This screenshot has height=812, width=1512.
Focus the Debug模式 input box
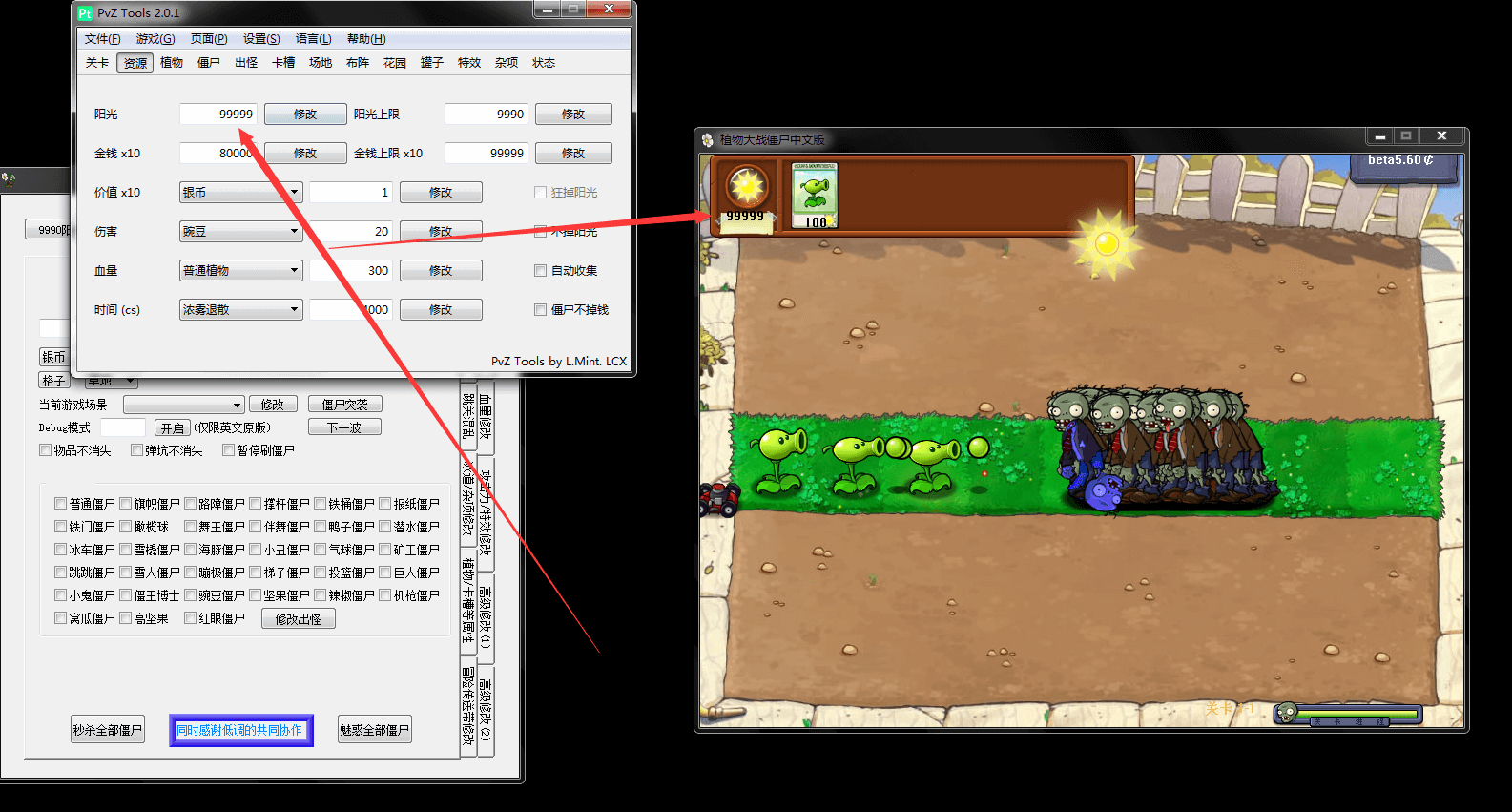pyautogui.click(x=123, y=427)
